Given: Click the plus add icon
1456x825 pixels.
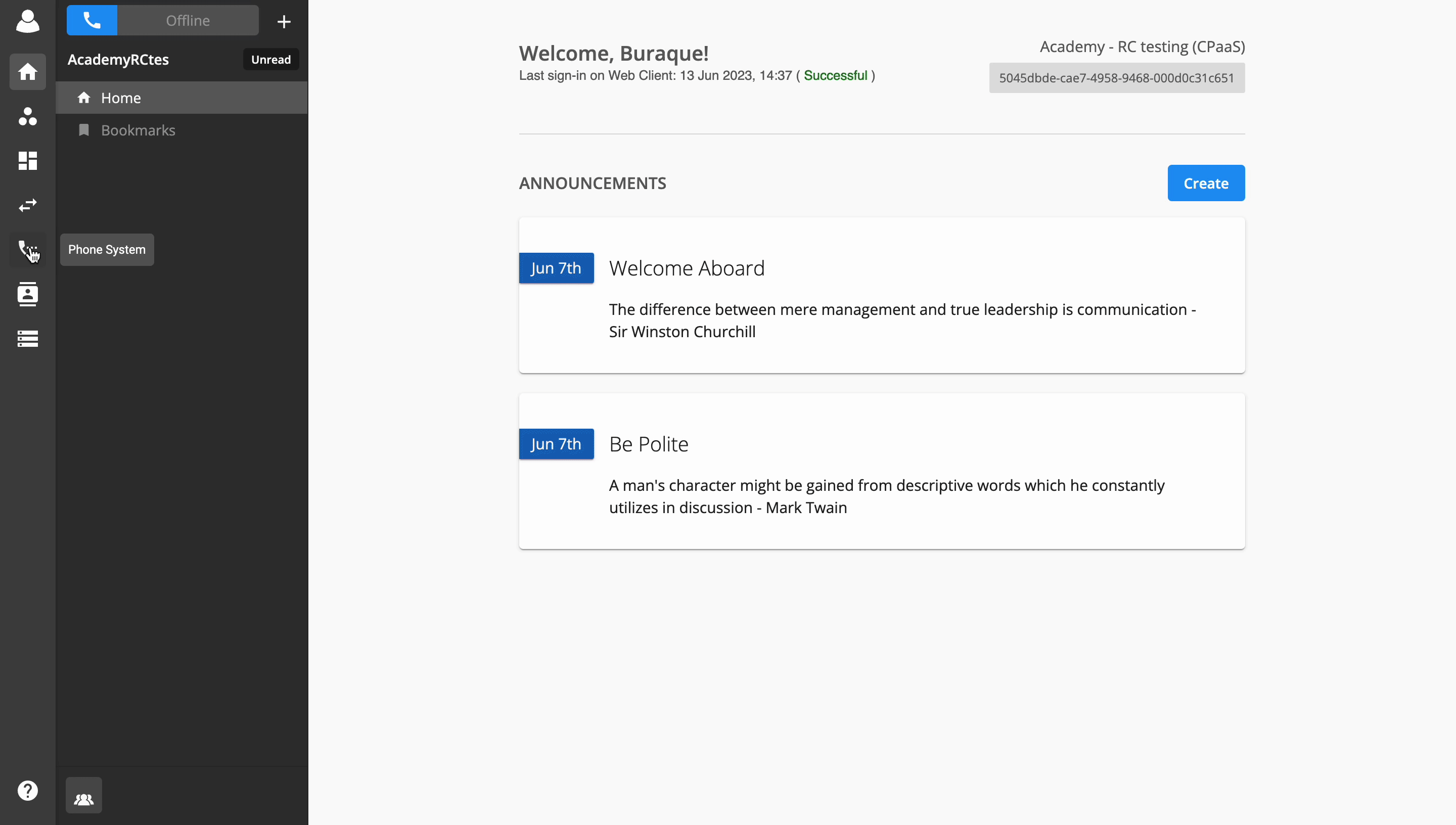Looking at the screenshot, I should click(x=284, y=22).
